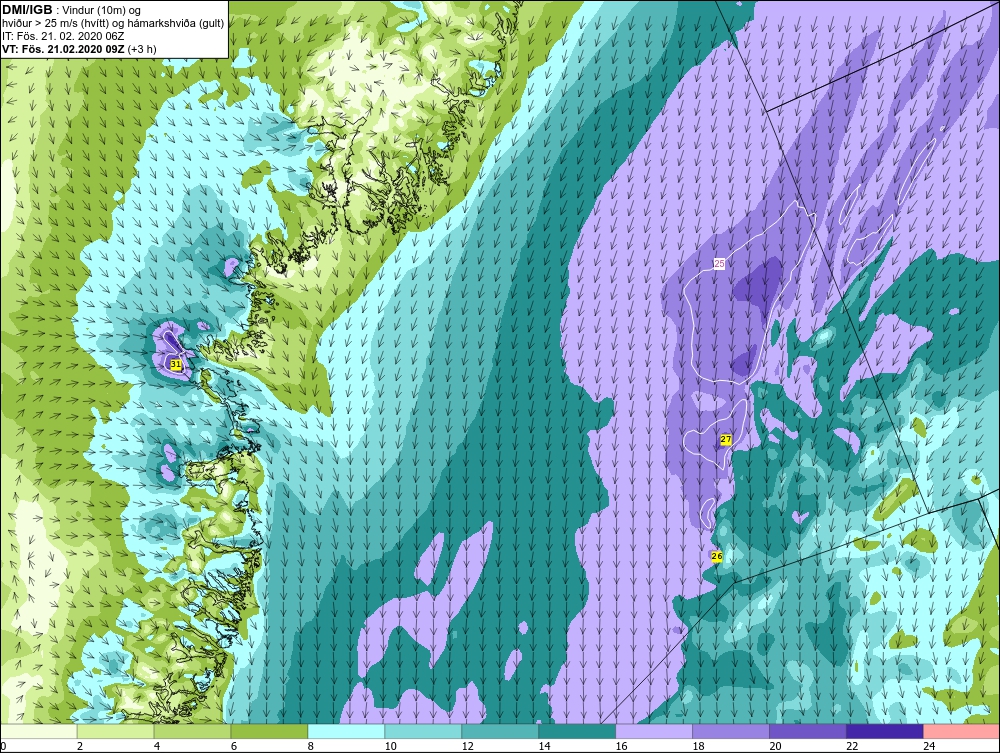
Task: Click the '(+3 h)' forecast offset text
Action: click(x=142, y=49)
